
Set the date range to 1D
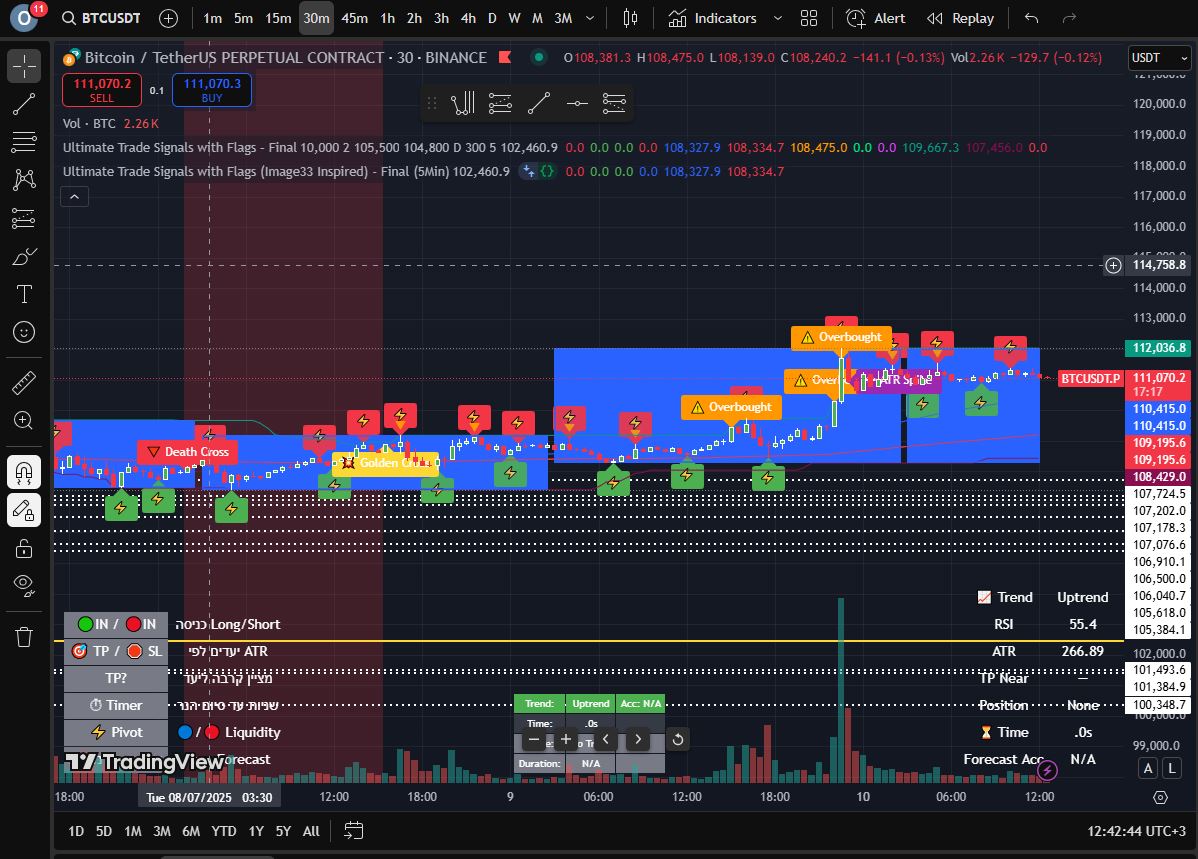click(76, 831)
